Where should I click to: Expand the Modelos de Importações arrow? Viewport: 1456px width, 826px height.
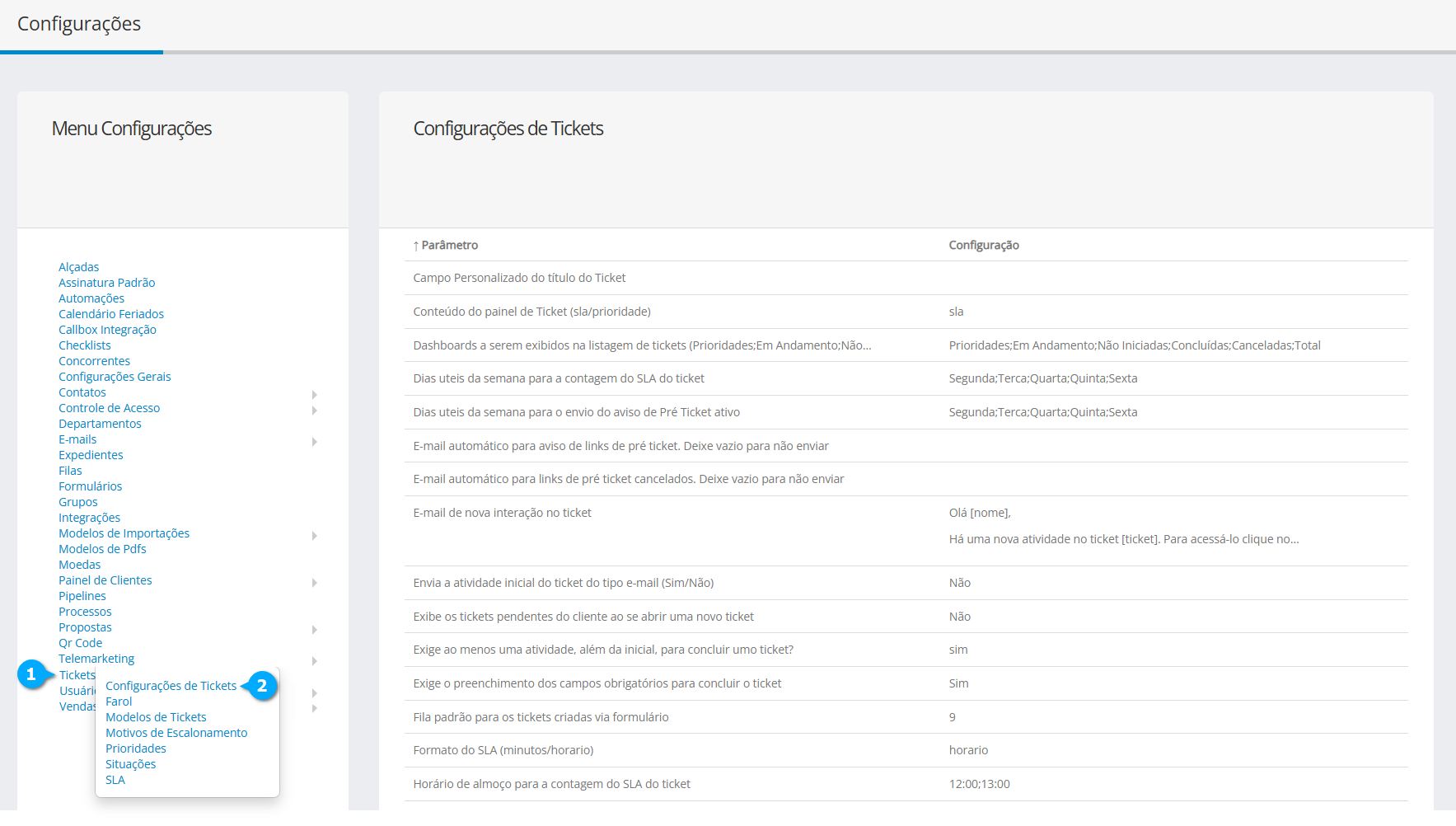click(x=315, y=535)
